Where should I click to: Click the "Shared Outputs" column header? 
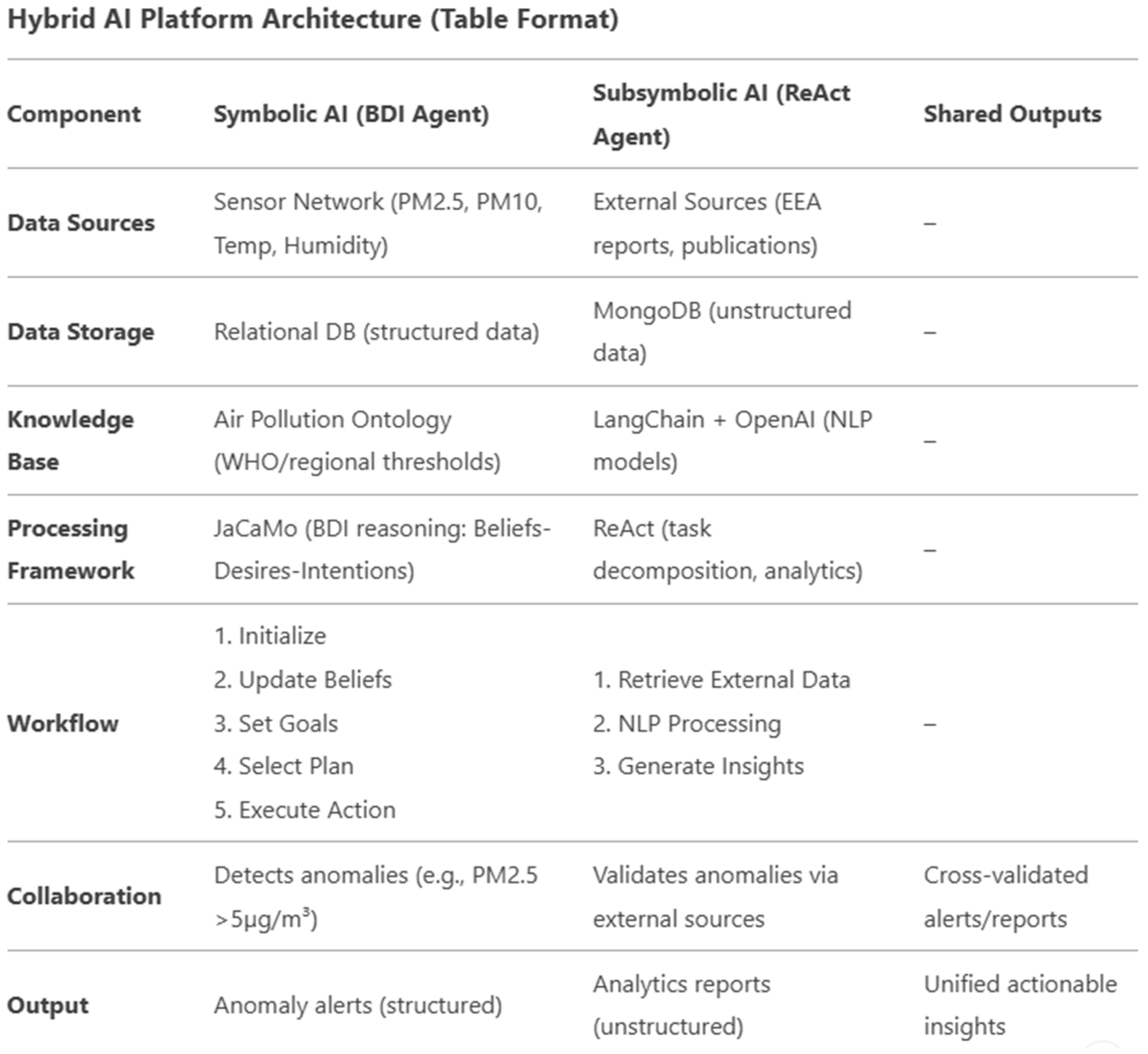[1012, 114]
